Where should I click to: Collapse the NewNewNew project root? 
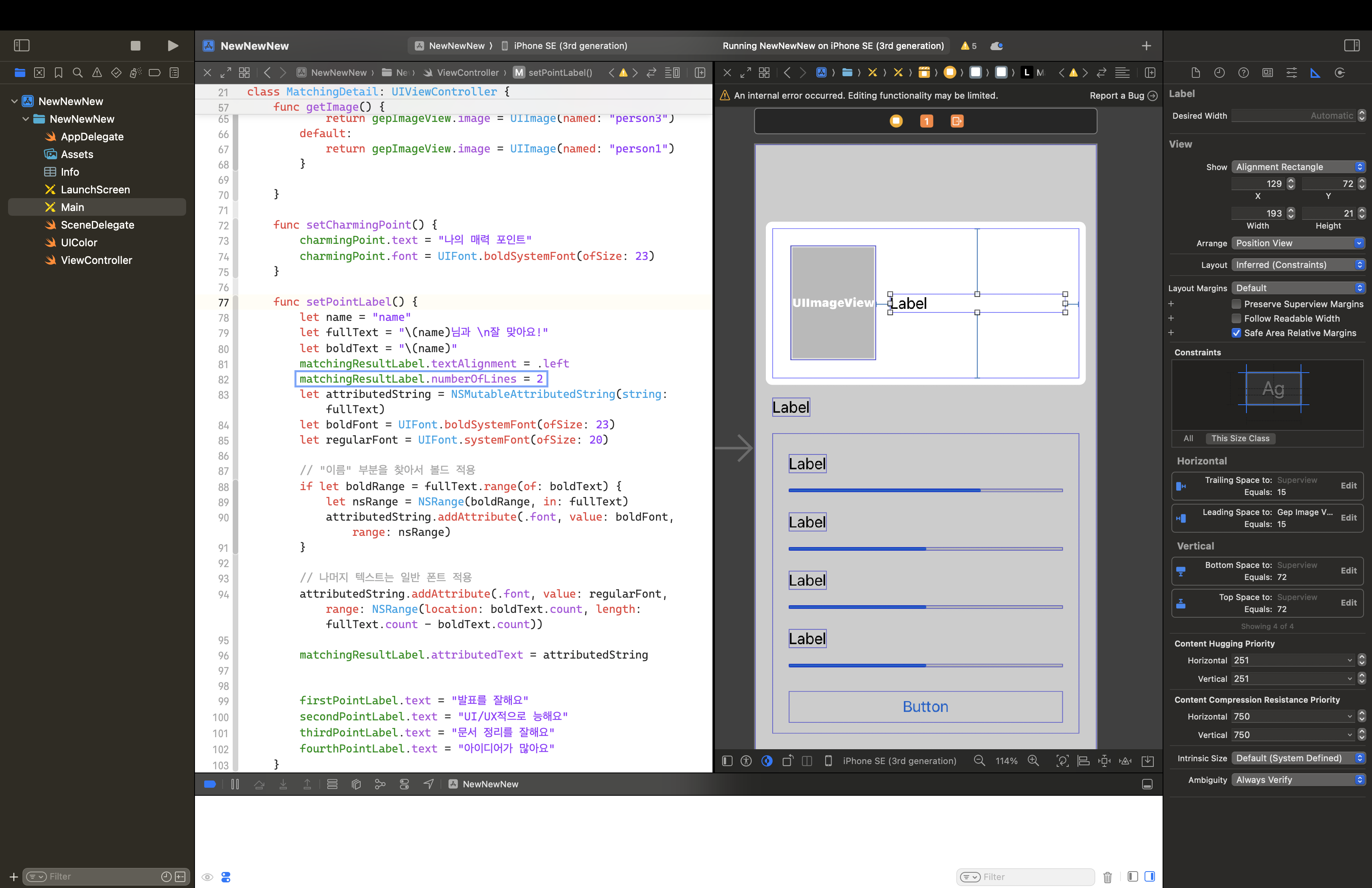tap(14, 101)
